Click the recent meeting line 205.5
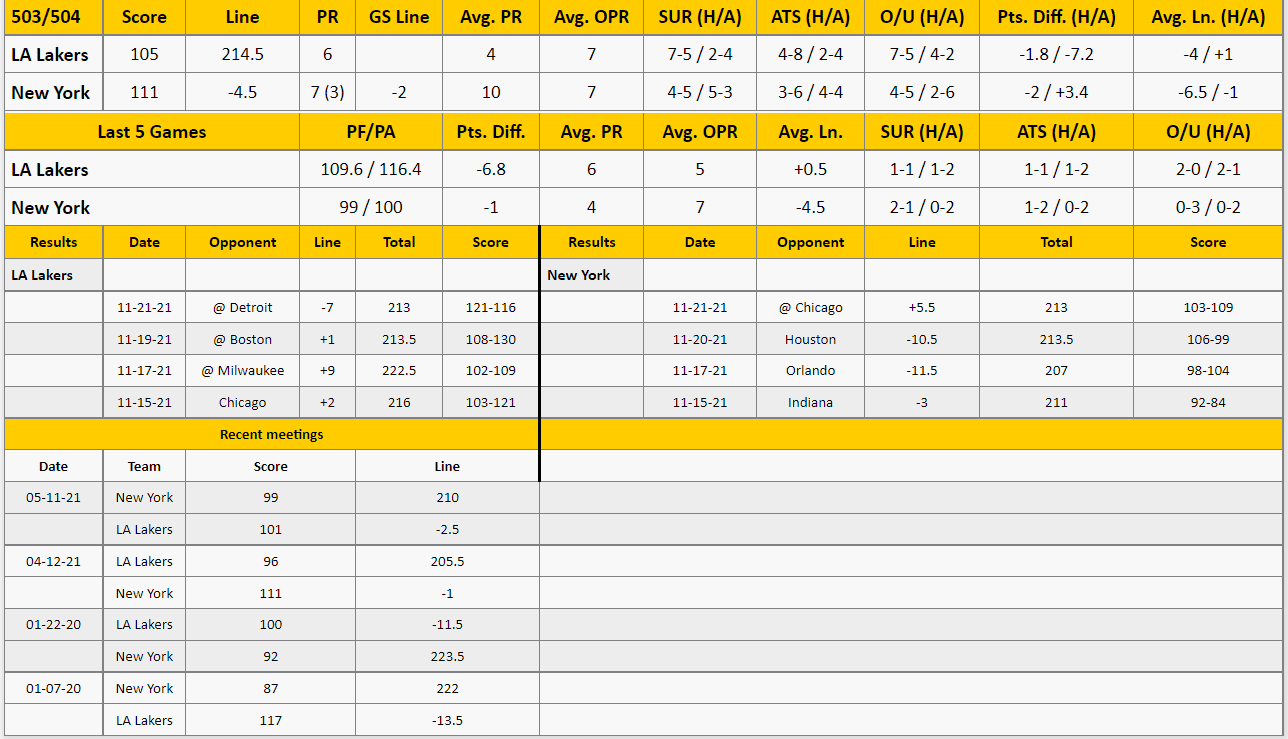The width and height of the screenshot is (1288, 739). tap(447, 561)
